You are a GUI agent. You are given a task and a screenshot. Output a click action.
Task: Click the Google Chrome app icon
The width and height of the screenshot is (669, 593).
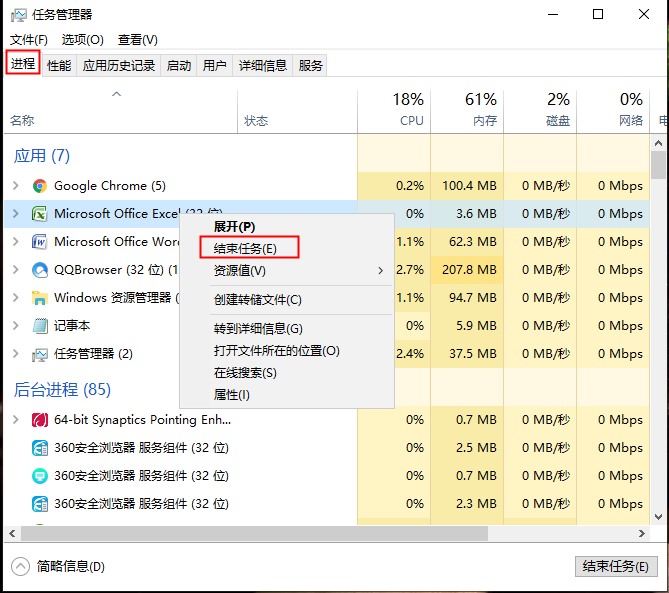tap(40, 186)
